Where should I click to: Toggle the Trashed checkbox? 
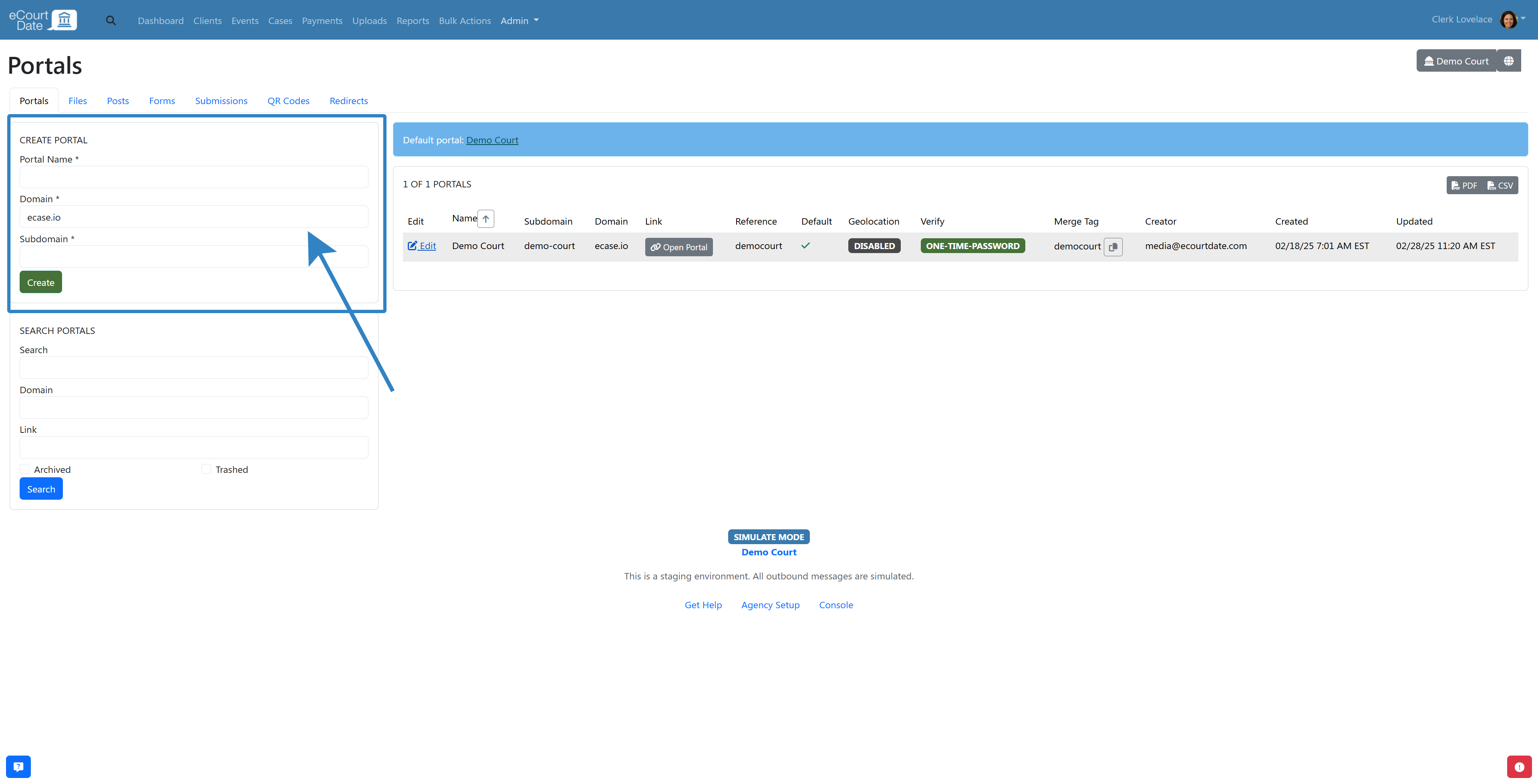coord(206,469)
